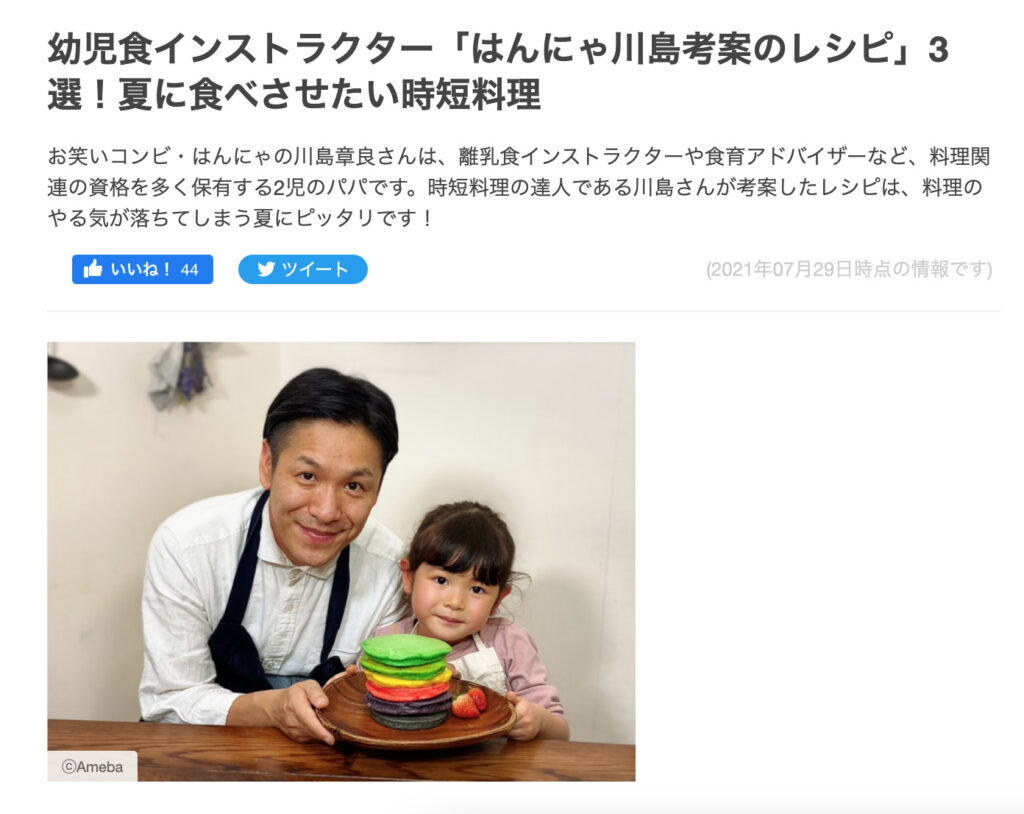Click the like count 44

(x=189, y=270)
